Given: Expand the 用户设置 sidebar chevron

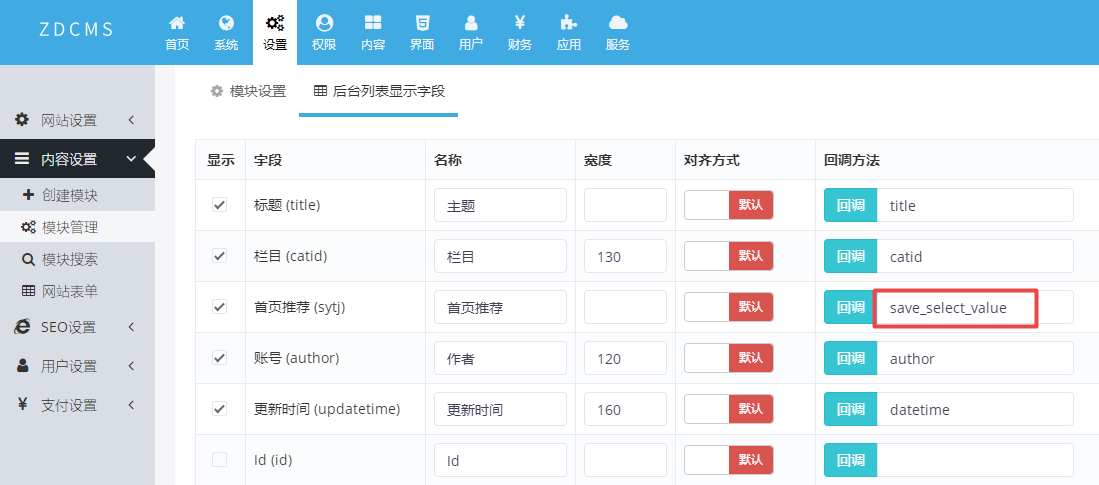Looking at the screenshot, I should [131, 366].
